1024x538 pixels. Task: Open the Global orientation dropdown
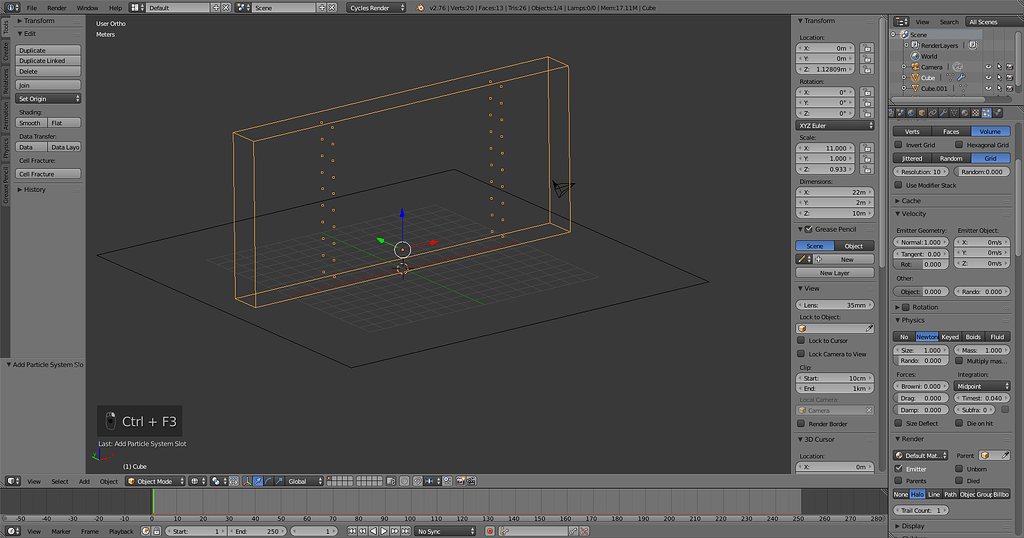pos(306,481)
